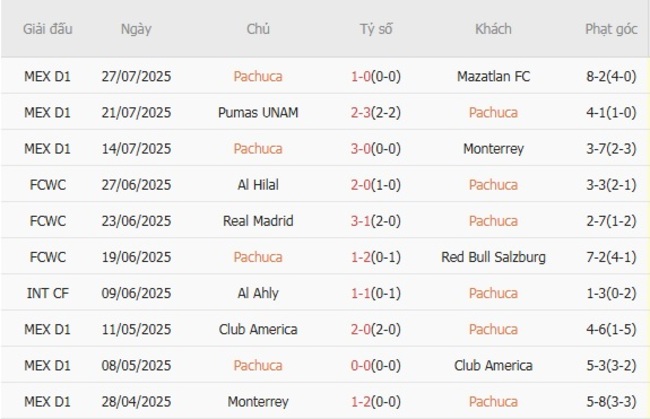Click Monterrey in the 14/07/2025 row
The height and width of the screenshot is (419, 650).
pyautogui.click(x=493, y=148)
